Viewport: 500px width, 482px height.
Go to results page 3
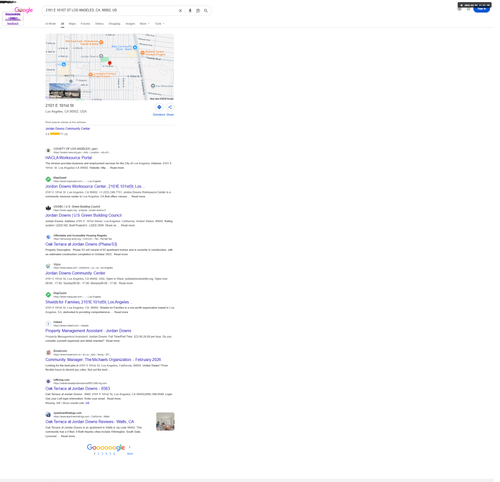102,454
